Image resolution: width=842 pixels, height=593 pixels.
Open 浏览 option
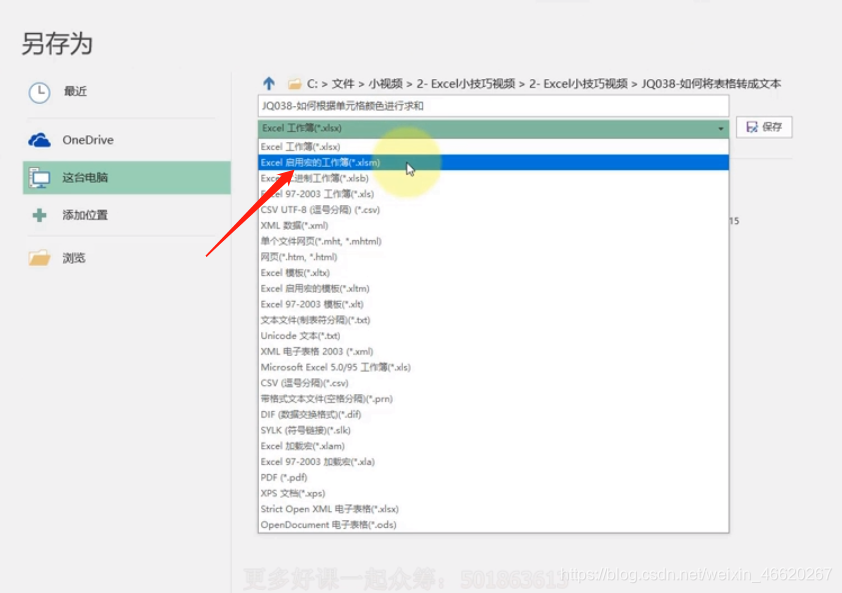(74, 258)
